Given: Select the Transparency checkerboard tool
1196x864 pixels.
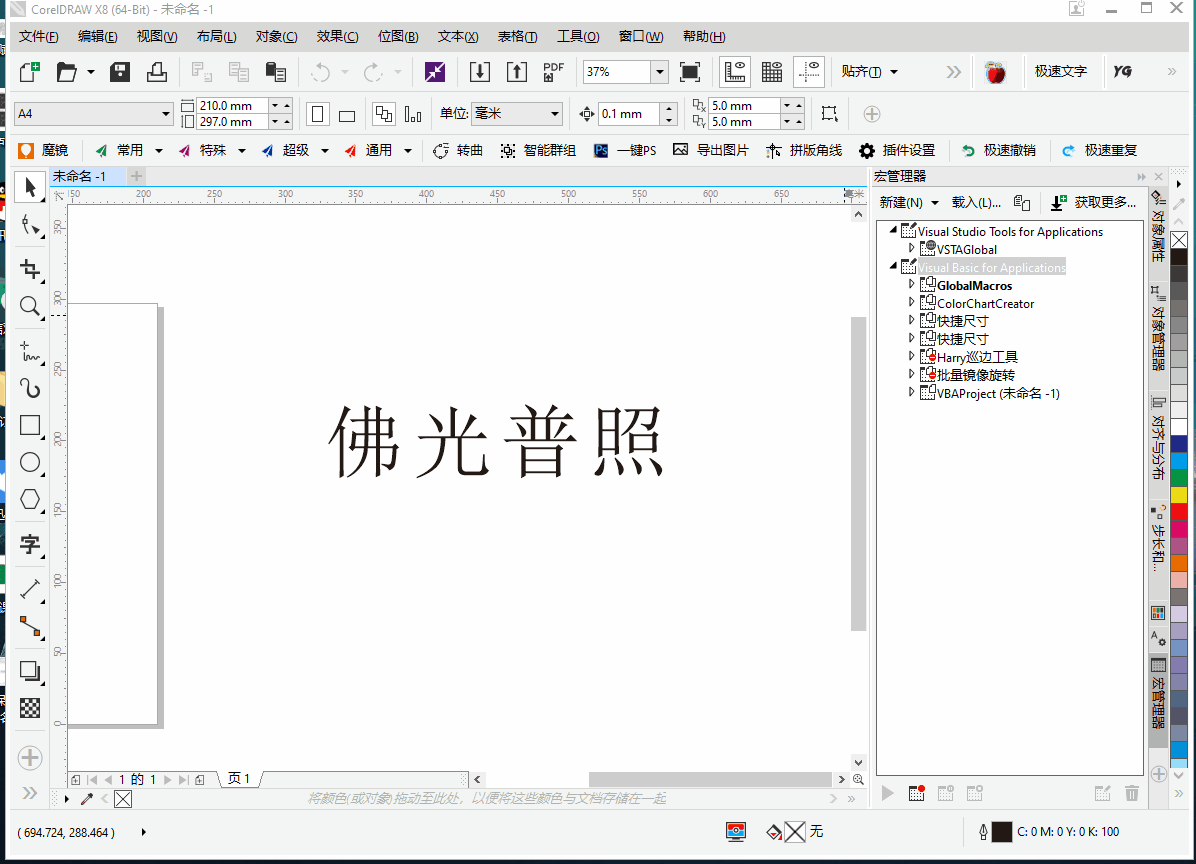Looking at the screenshot, I should point(30,708).
